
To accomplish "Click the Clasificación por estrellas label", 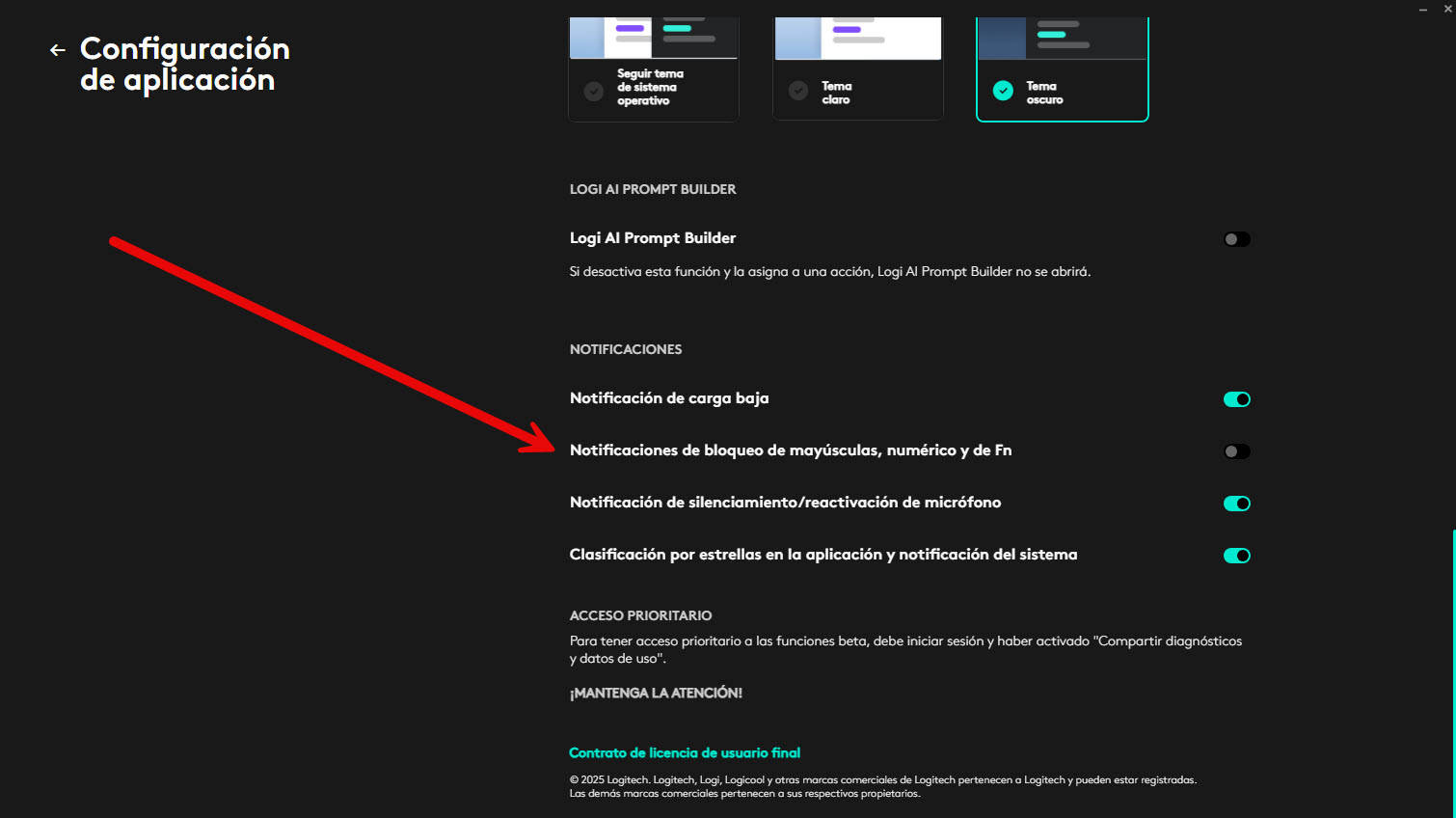I will pos(823,555).
